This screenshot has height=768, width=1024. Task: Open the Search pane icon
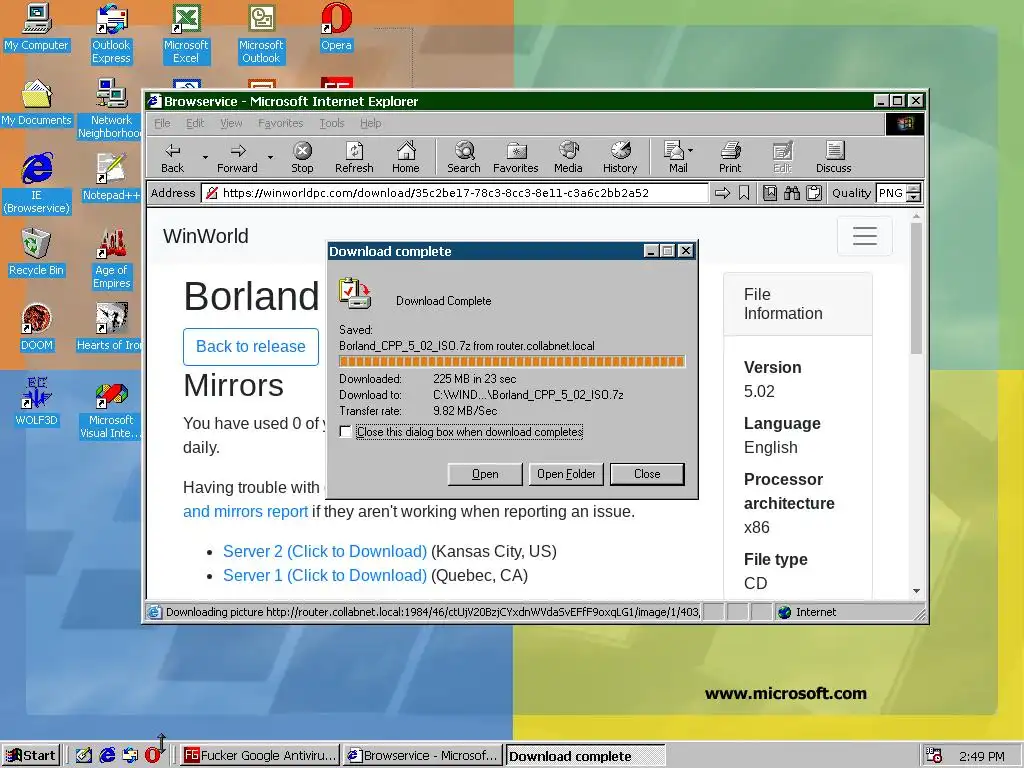pyautogui.click(x=464, y=157)
